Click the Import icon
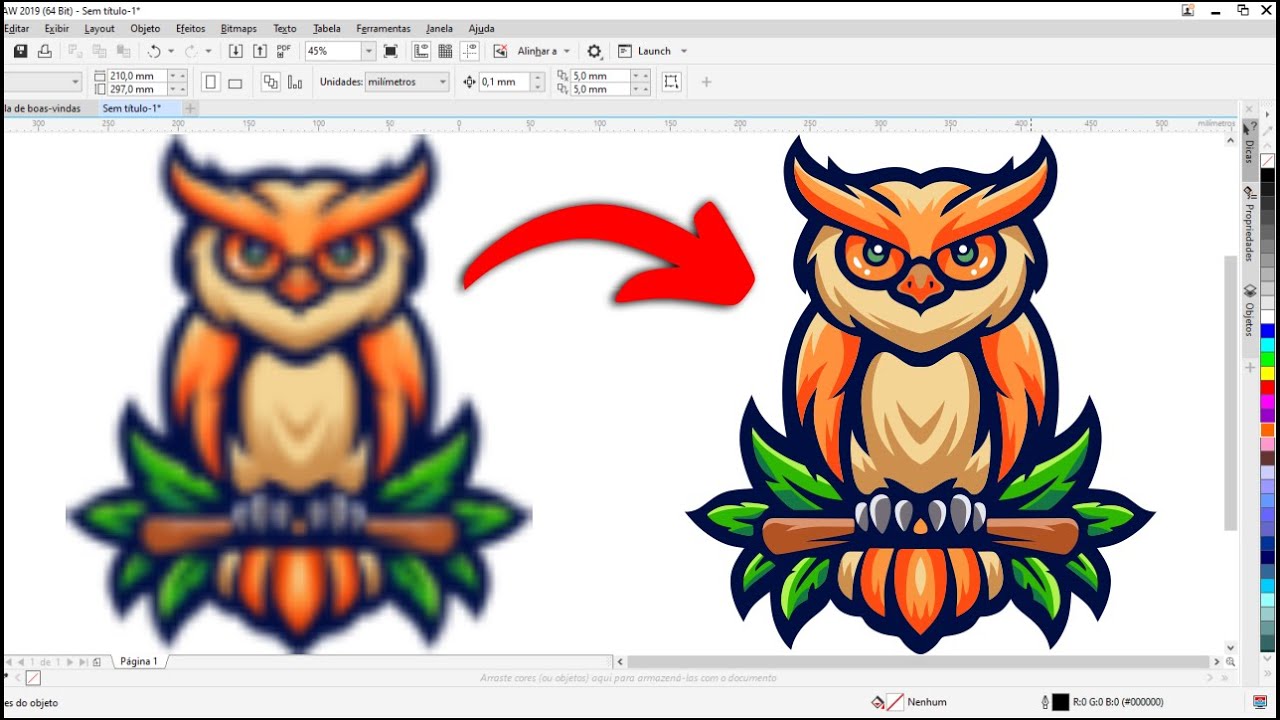Viewport: 1280px width, 720px height. [x=236, y=51]
